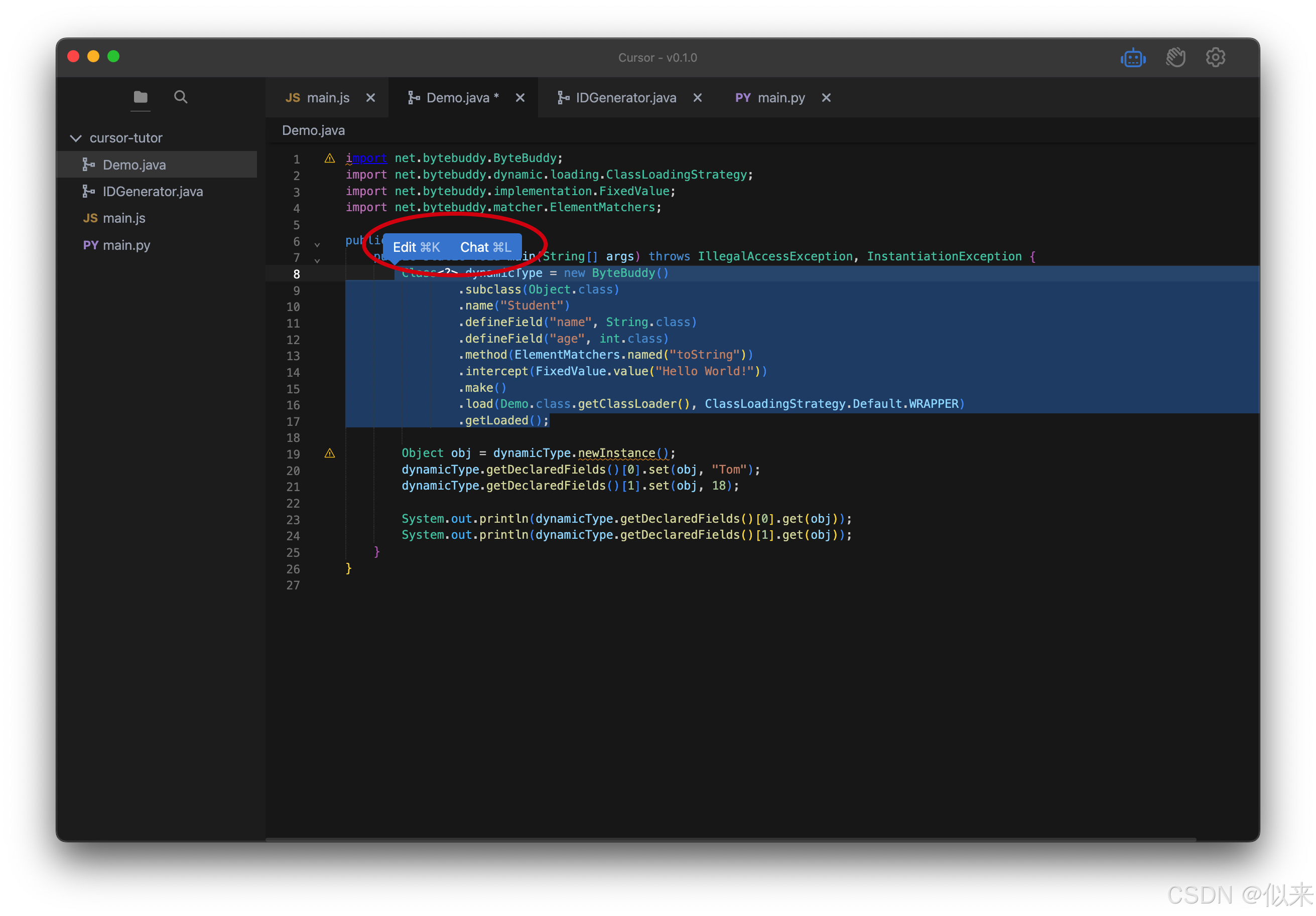Image resolution: width=1316 pixels, height=916 pixels.
Task: Open the settings gear icon
Action: (x=1215, y=58)
